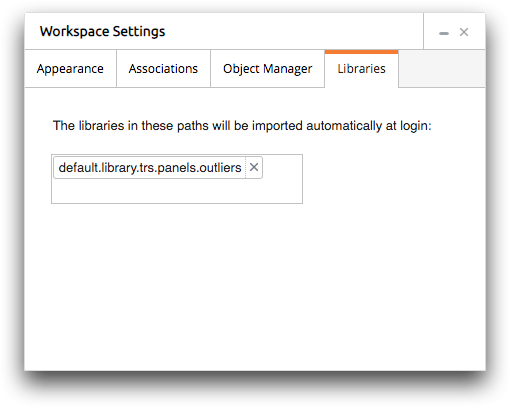The height and width of the screenshot is (407, 510).
Task: Remove the default.library.trs.panels.outliers path tag
Action: [x=254, y=167]
